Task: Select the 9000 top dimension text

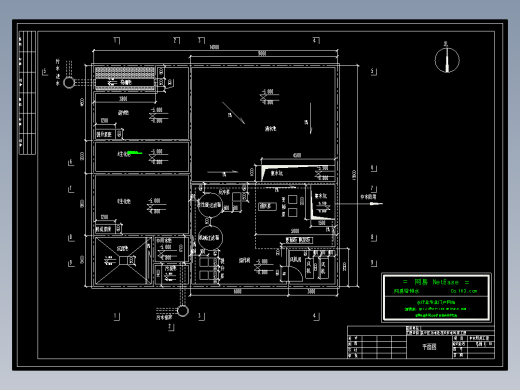Action: pos(262,53)
